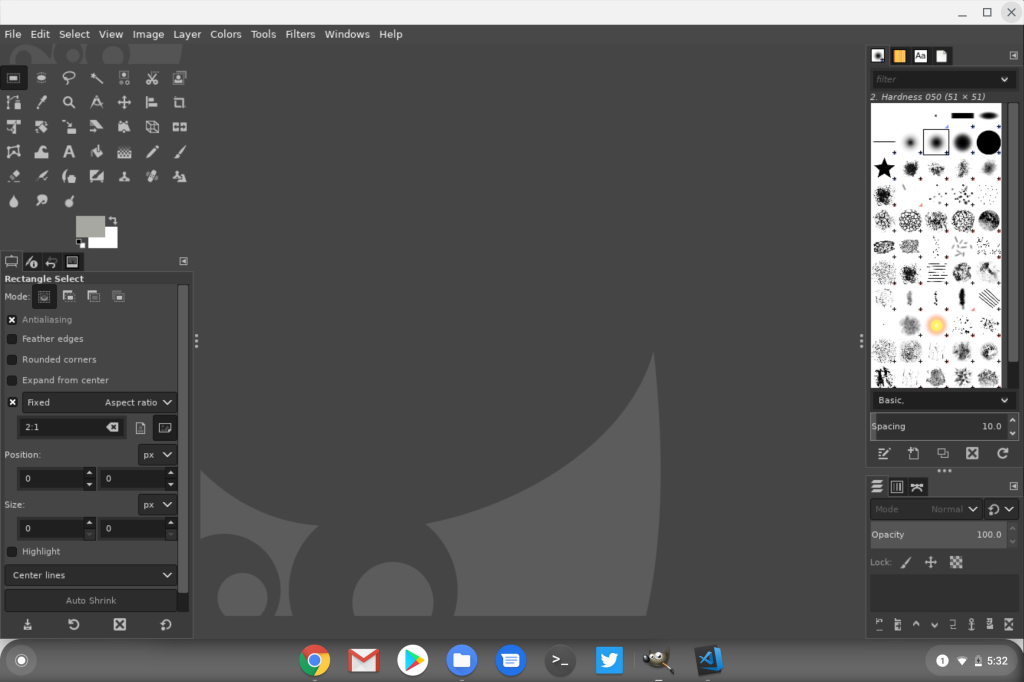Select the Crop tool
This screenshot has height=682, width=1024.
pyautogui.click(x=179, y=101)
